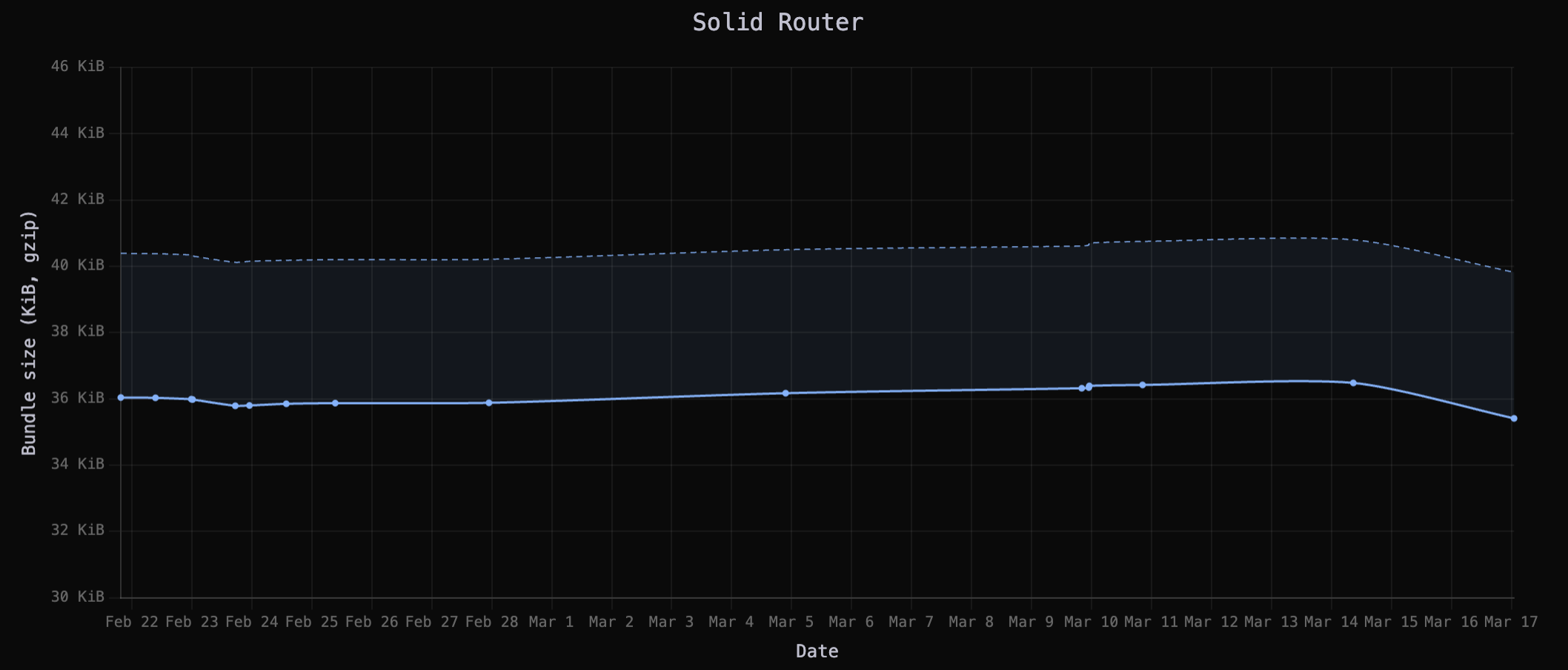The image size is (1568, 670).
Task: Click the "Mar 3" date label
Action: pos(671,622)
